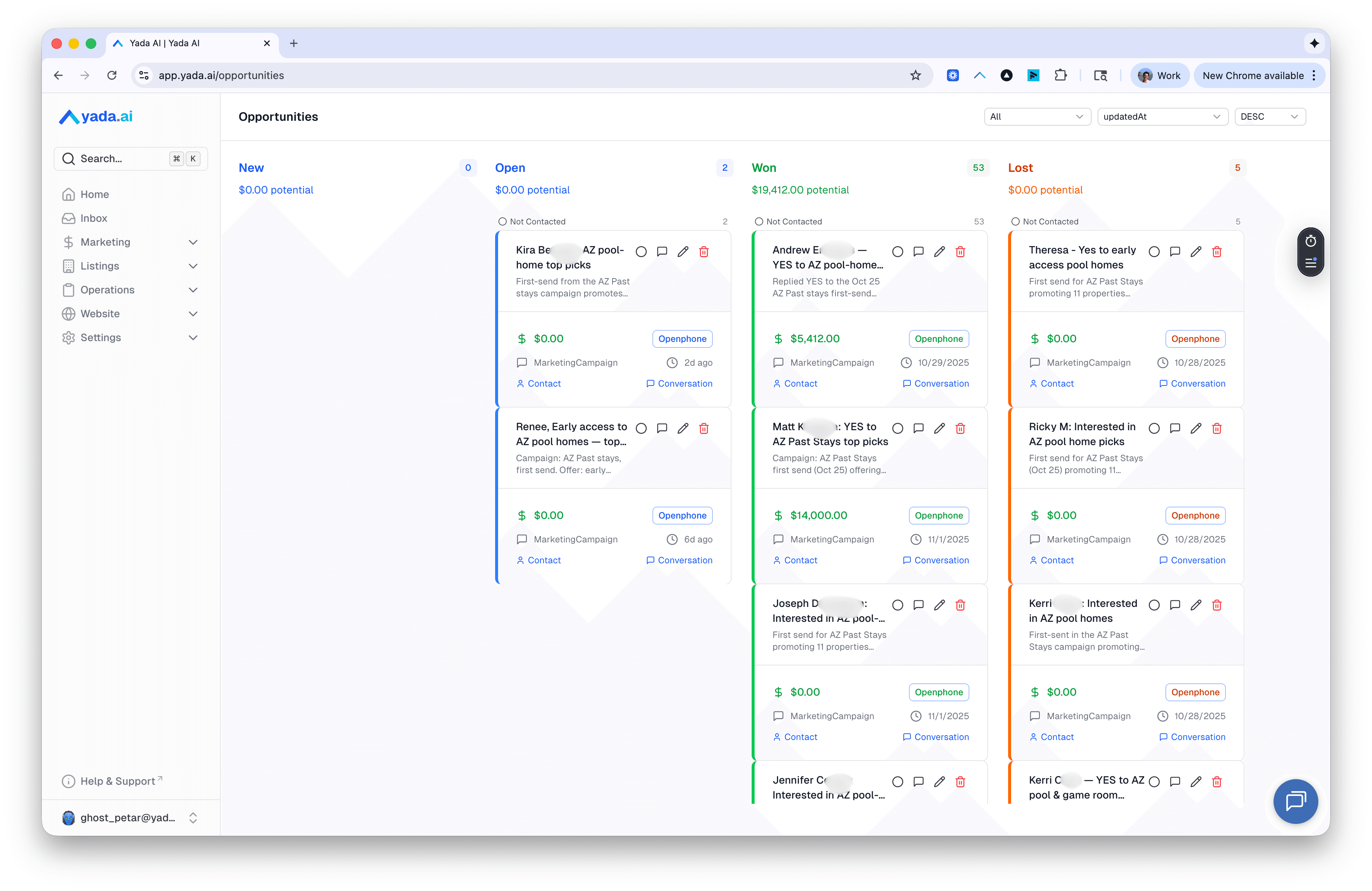Open comments on the Kira opportunity card

point(662,251)
